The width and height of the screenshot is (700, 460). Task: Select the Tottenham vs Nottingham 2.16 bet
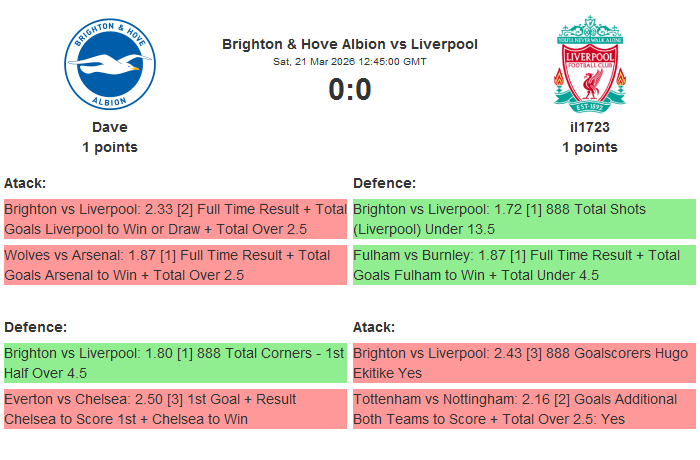coord(524,409)
